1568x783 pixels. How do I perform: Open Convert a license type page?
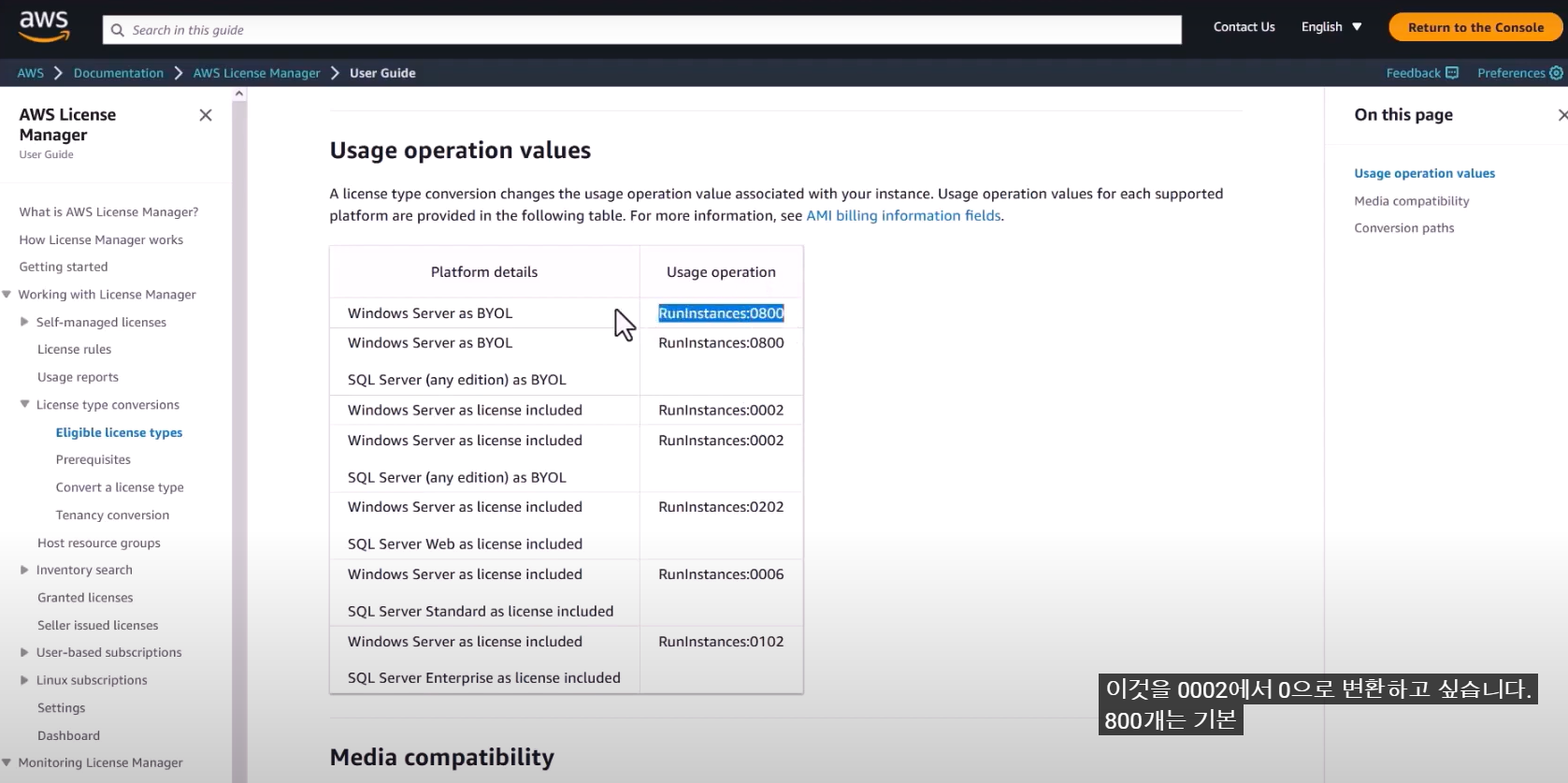click(x=120, y=487)
